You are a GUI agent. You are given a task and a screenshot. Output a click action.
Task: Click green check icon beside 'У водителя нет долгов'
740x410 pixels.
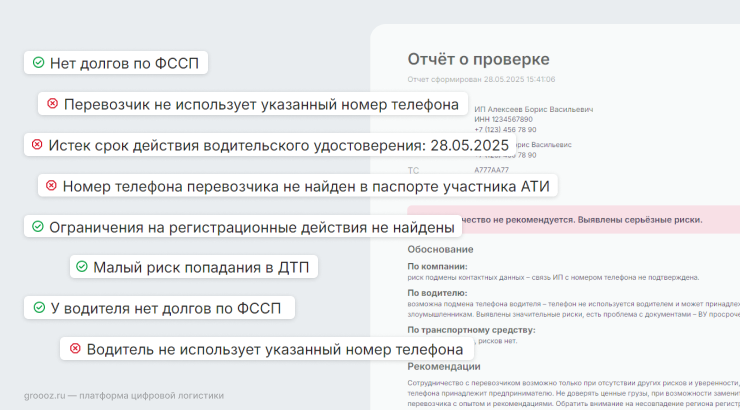(39, 308)
